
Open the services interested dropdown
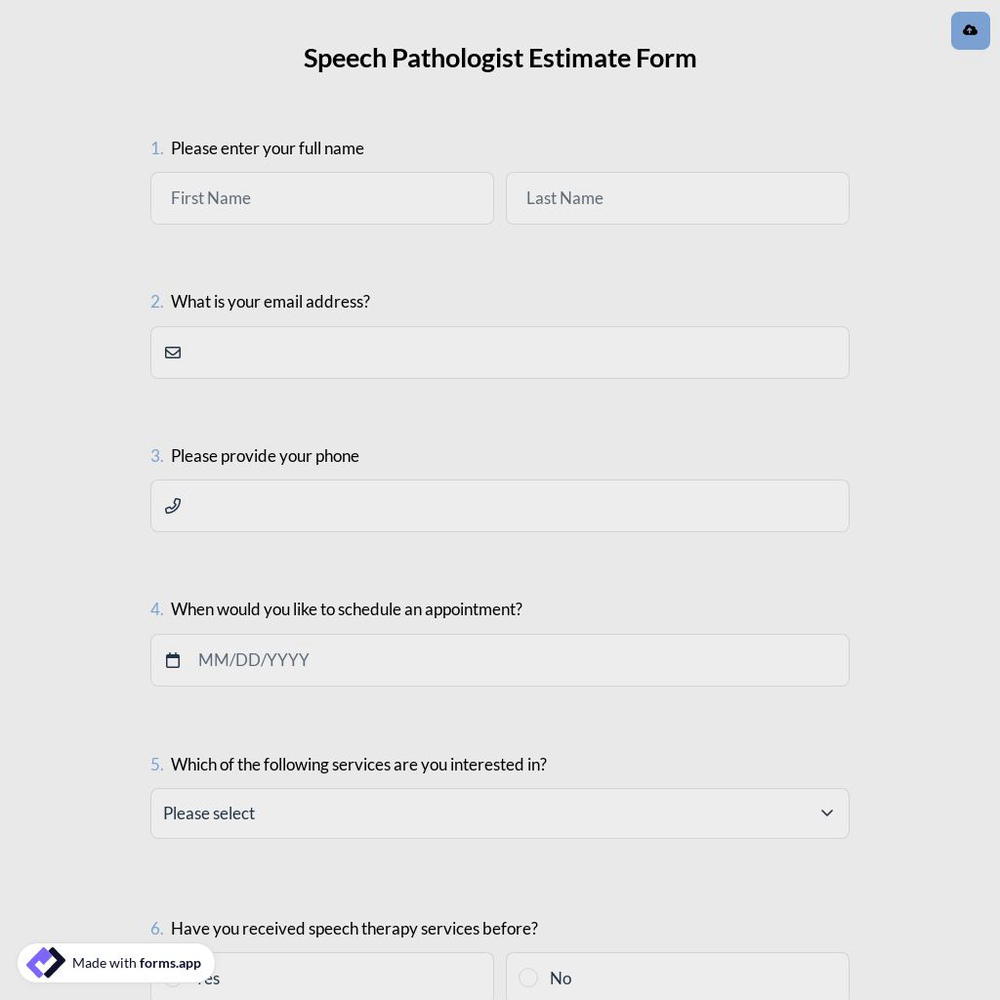(x=500, y=813)
